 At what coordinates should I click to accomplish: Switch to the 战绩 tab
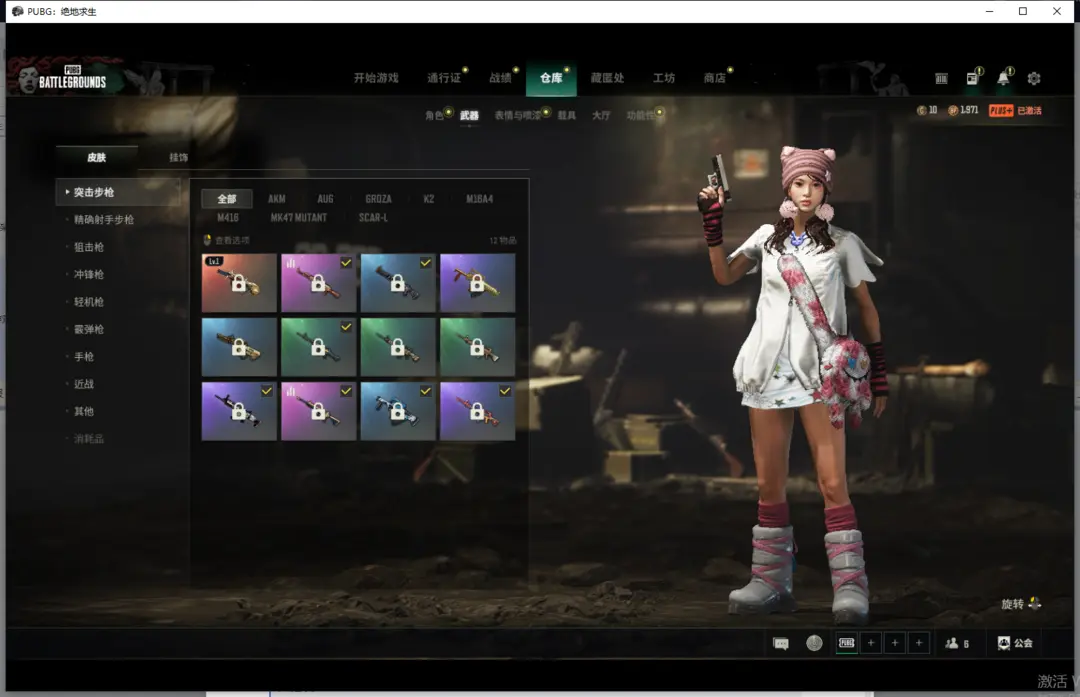click(x=500, y=78)
